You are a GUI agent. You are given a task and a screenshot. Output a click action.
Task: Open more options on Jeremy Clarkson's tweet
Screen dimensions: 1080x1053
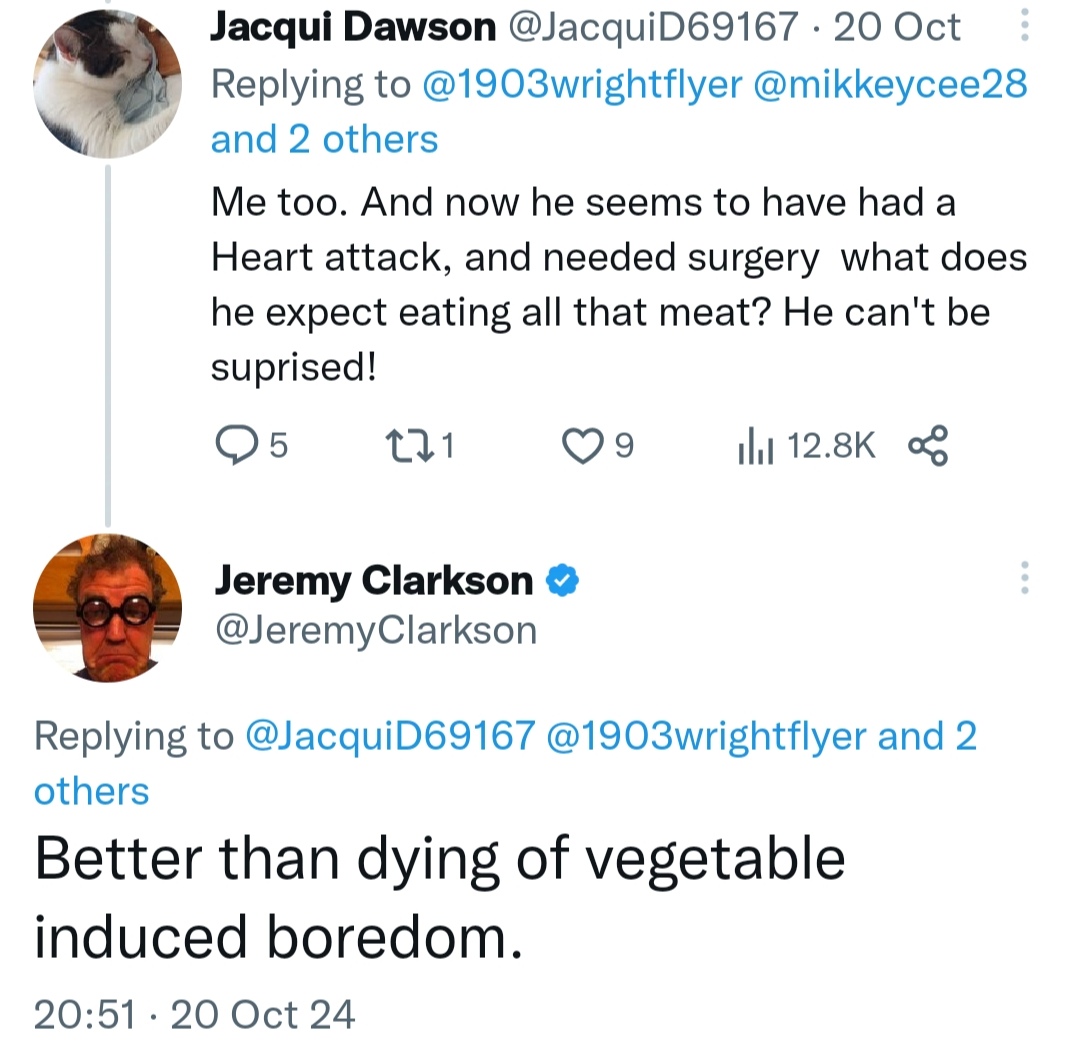[x=1023, y=579]
